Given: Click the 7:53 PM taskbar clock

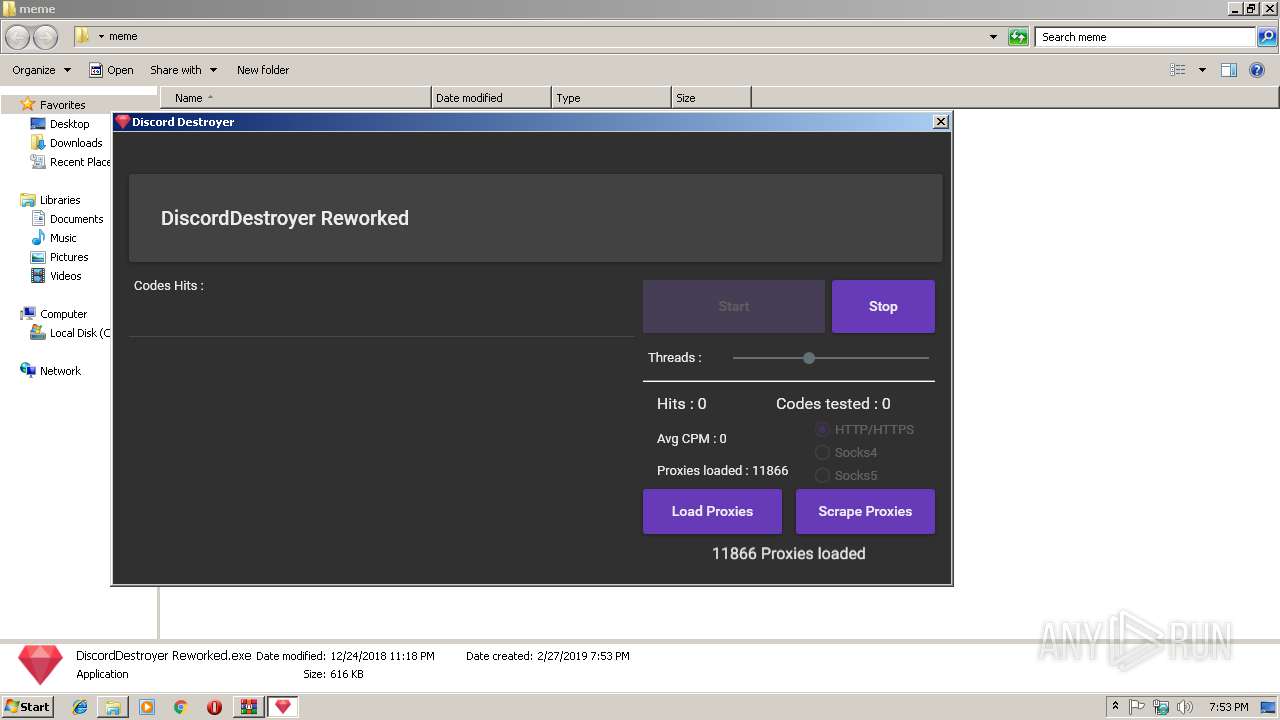Looking at the screenshot, I should pos(1228,707).
